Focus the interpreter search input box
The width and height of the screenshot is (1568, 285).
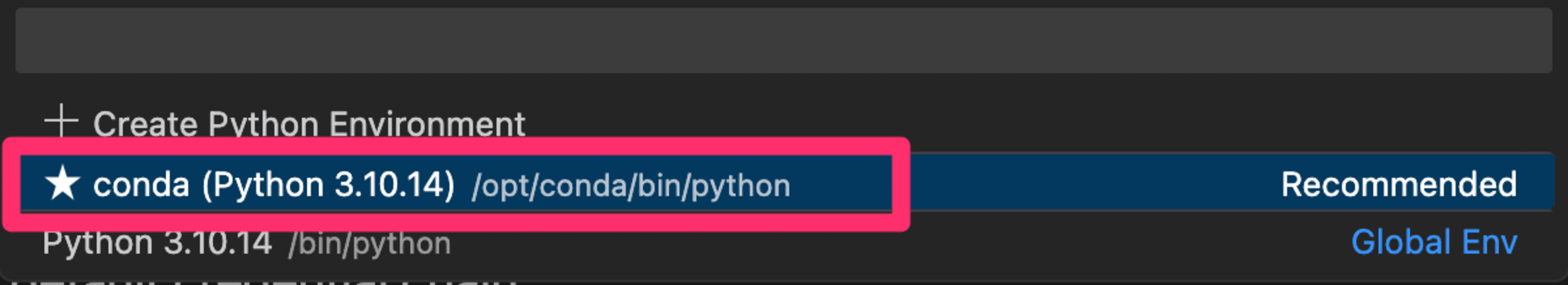[783, 41]
